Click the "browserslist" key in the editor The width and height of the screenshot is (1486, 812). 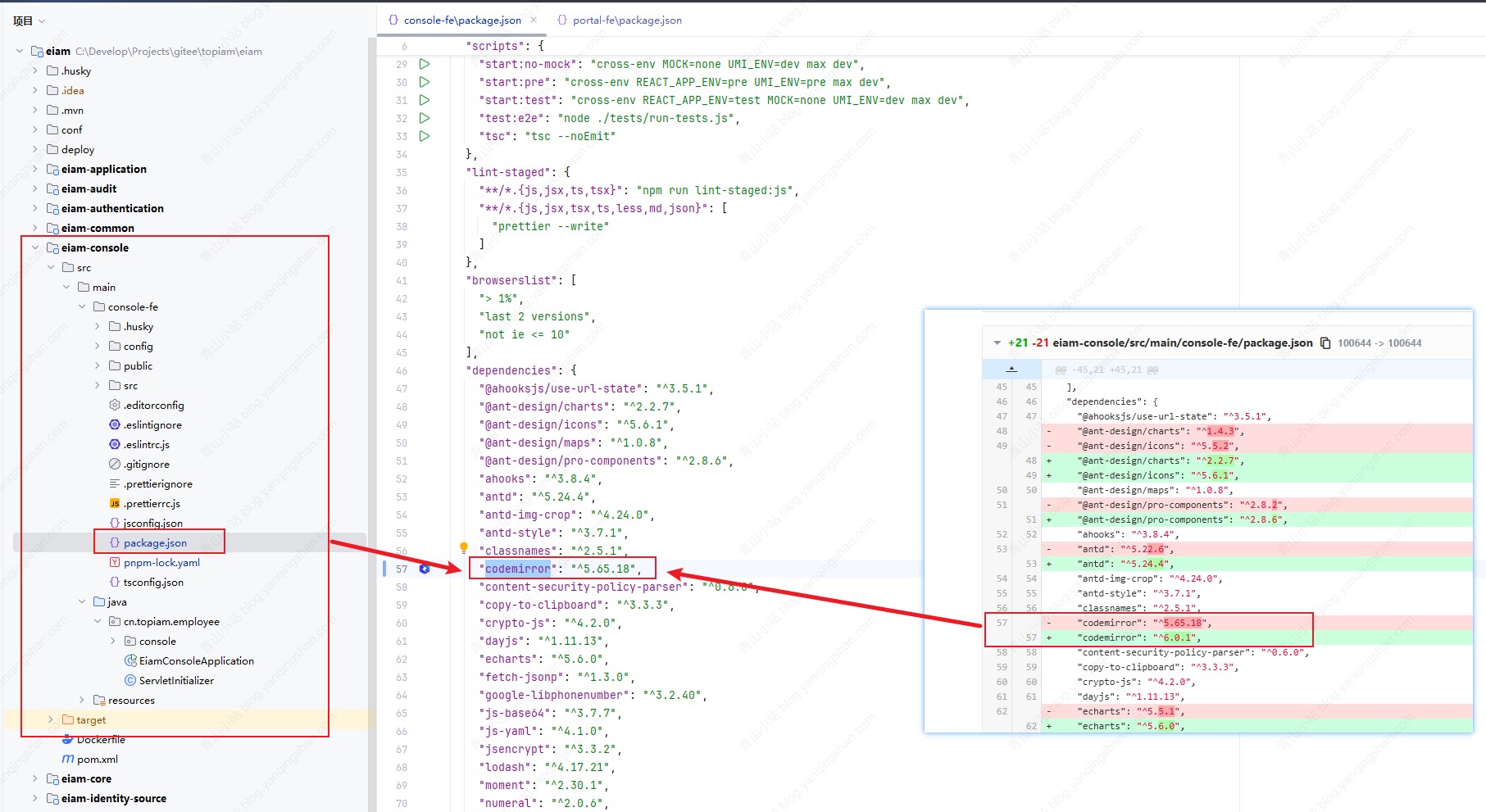[511, 280]
